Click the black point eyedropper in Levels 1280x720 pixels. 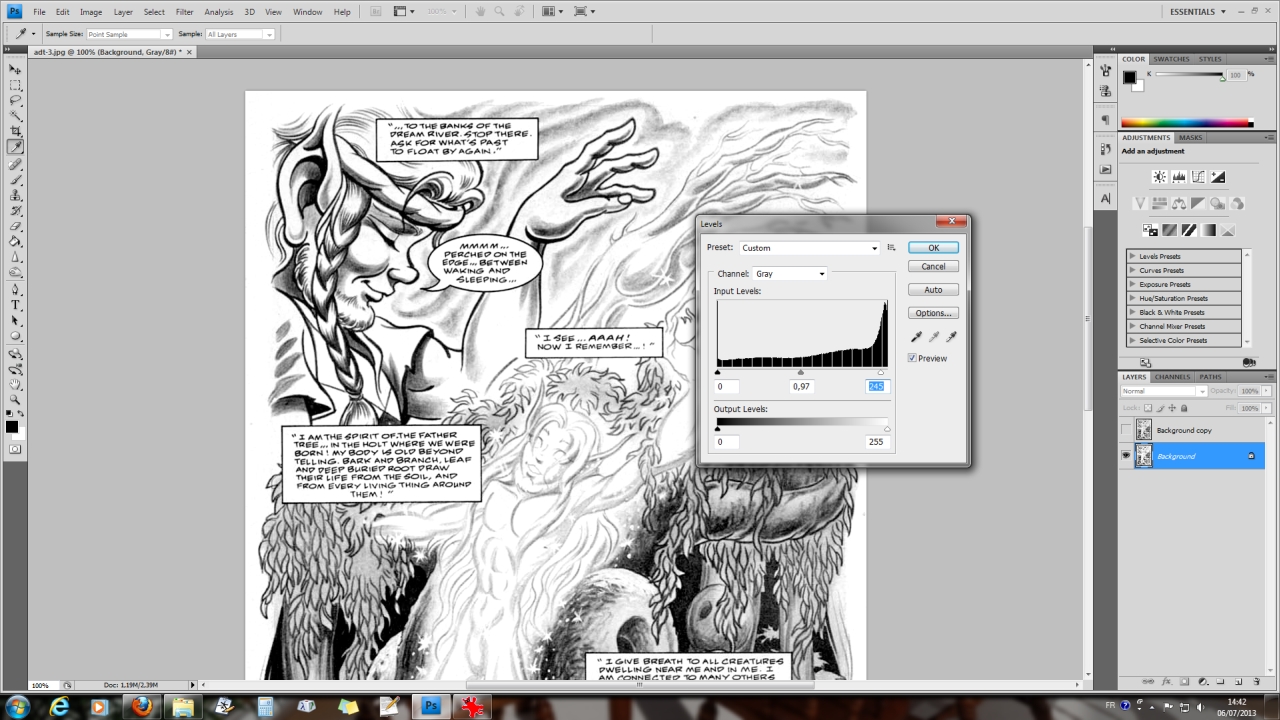point(916,338)
